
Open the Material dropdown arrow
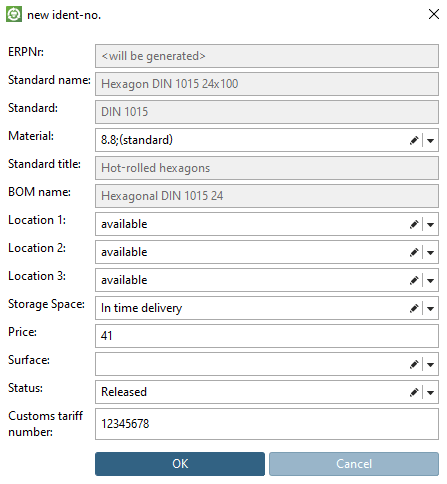pos(430,141)
